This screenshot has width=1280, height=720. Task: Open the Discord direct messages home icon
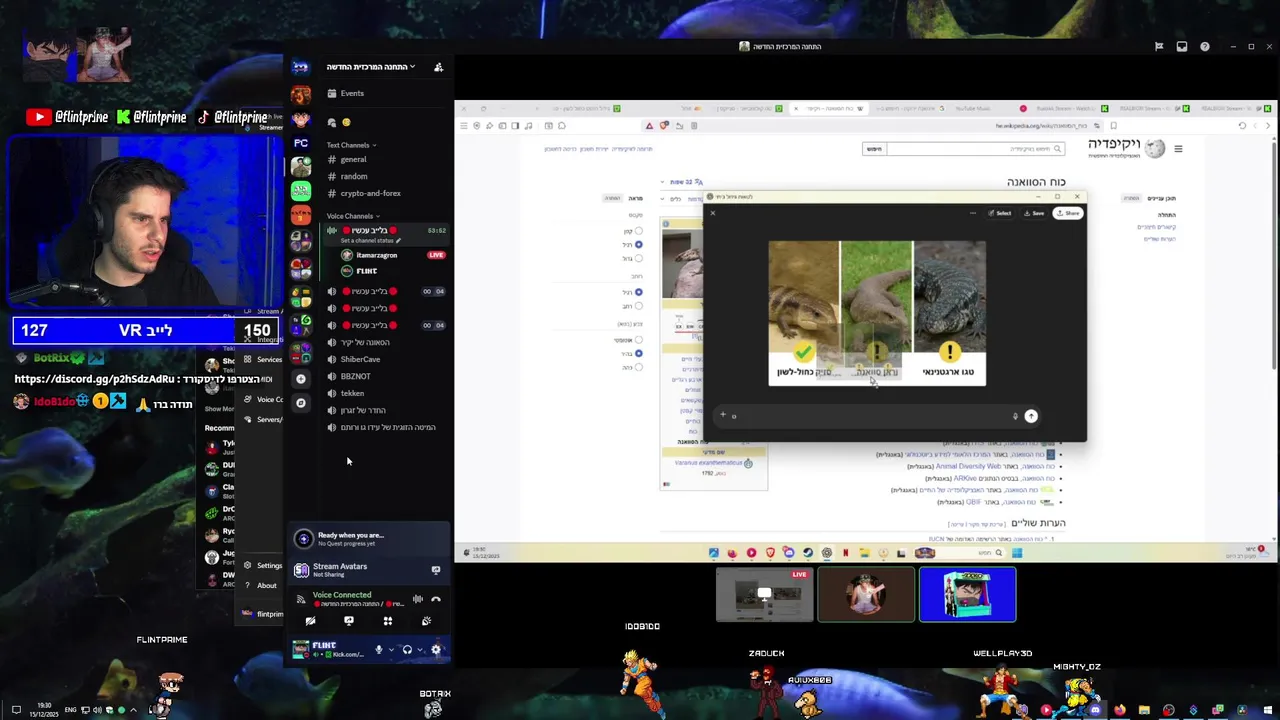click(300, 67)
